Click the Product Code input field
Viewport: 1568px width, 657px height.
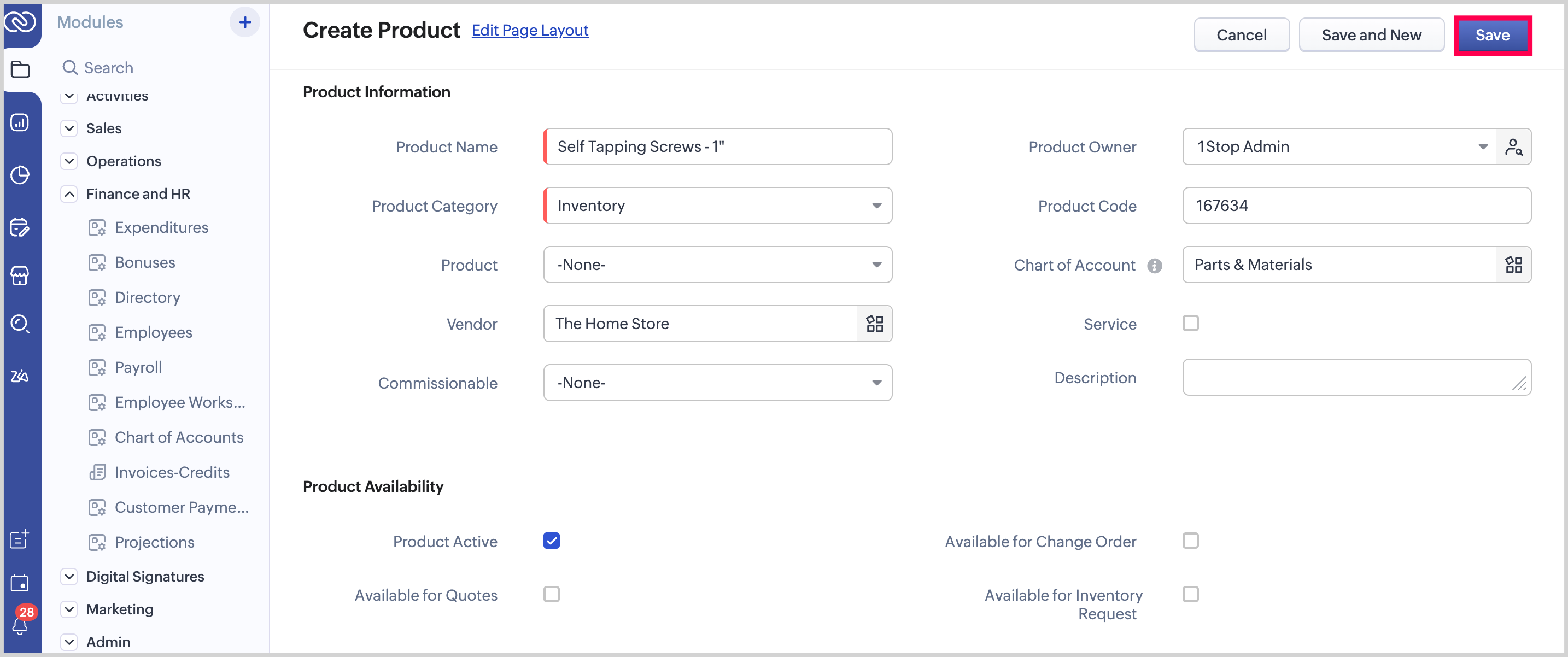coord(1356,206)
